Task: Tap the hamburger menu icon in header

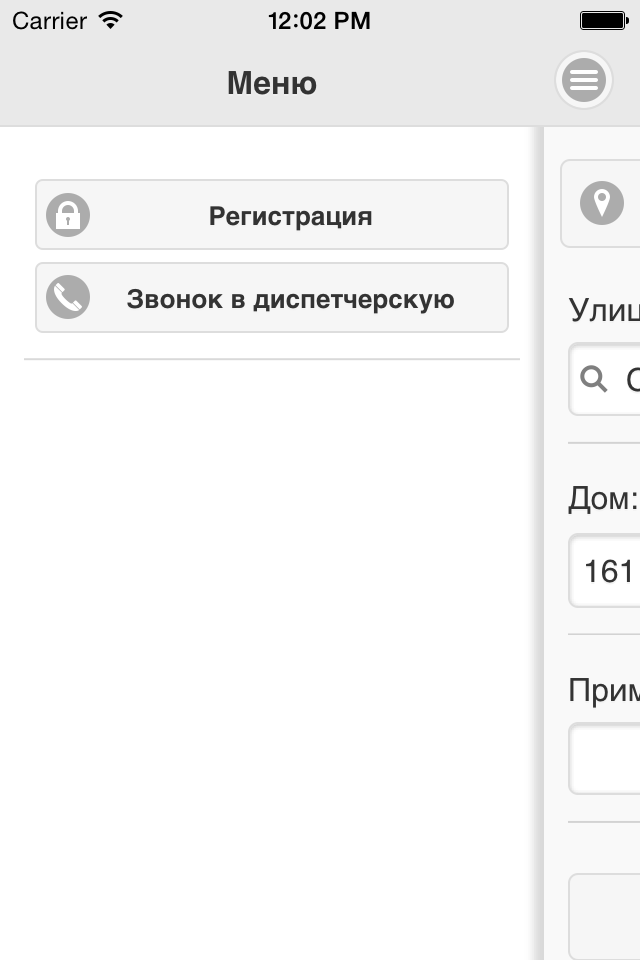Action: point(584,80)
